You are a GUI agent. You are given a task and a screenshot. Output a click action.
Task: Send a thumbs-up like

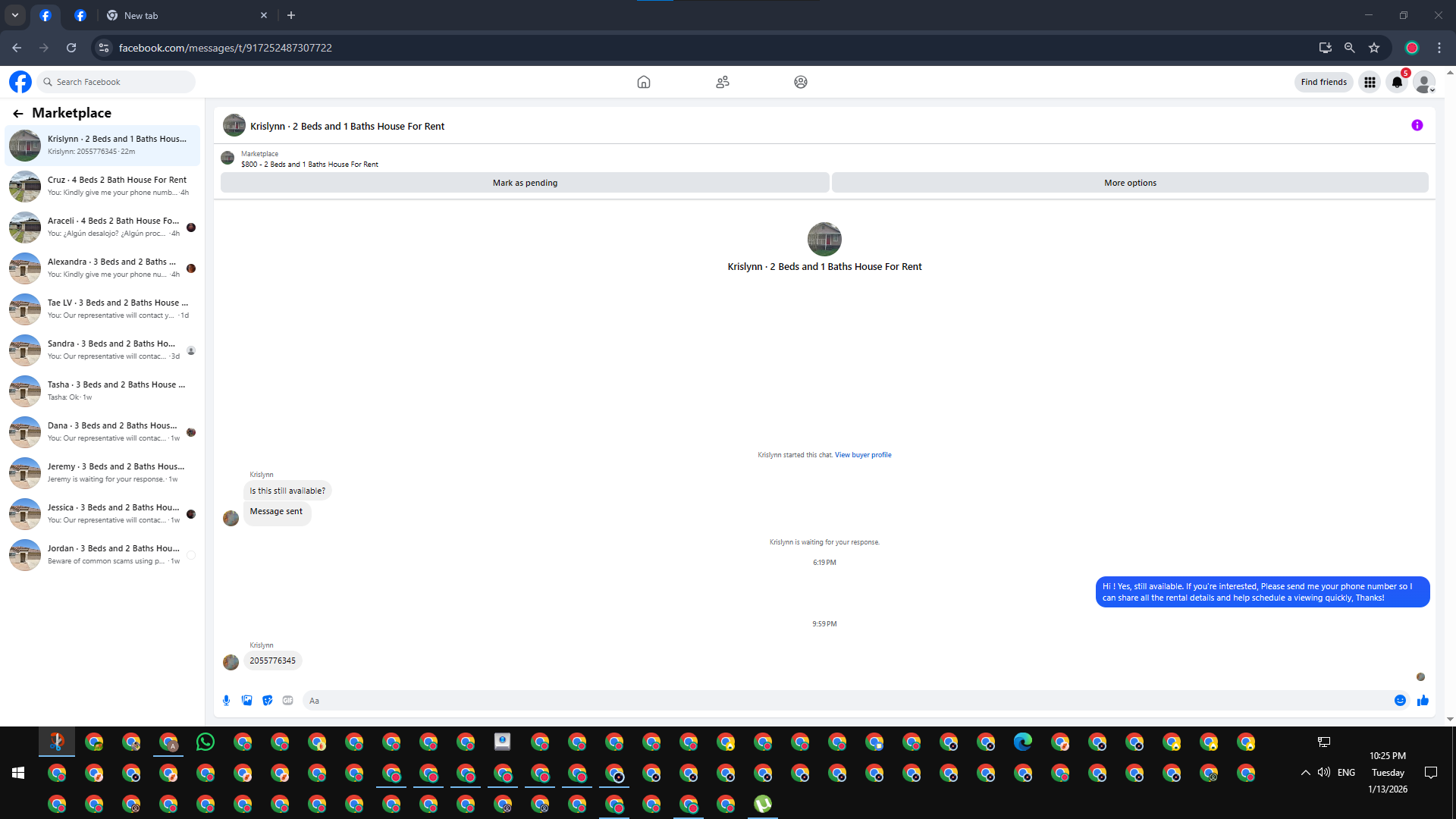1423,701
